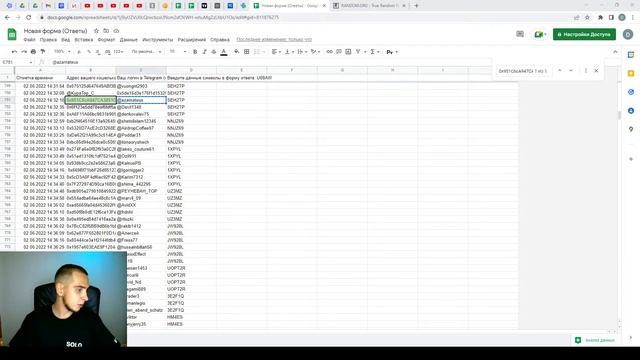
Task: Open the Правка menu
Action: click(x=48, y=40)
